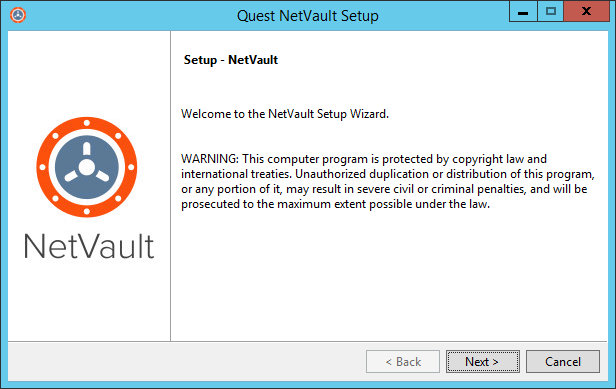Continue with the Next > button
Viewport: 616px width, 389px height.
pos(483,361)
